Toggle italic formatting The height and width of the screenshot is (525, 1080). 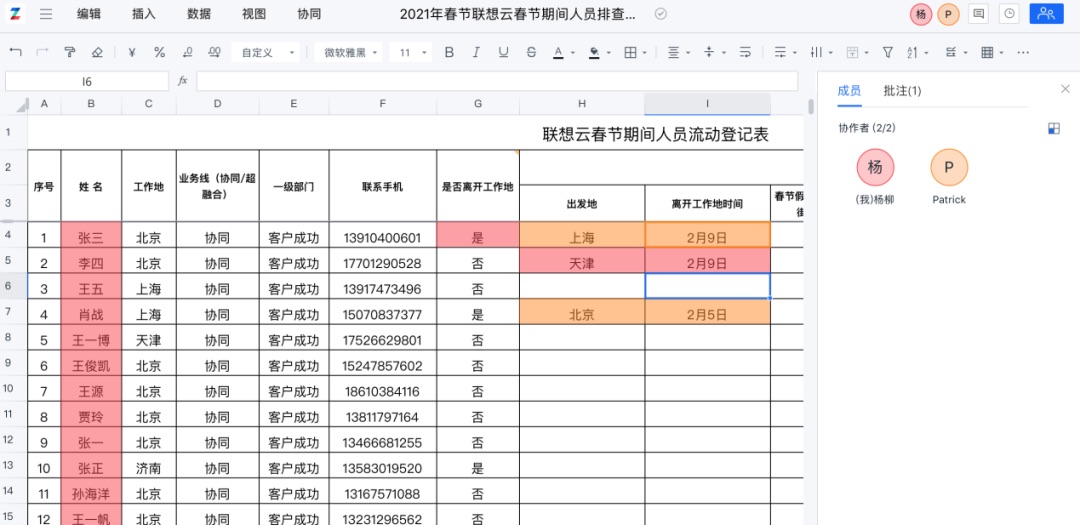click(476, 52)
